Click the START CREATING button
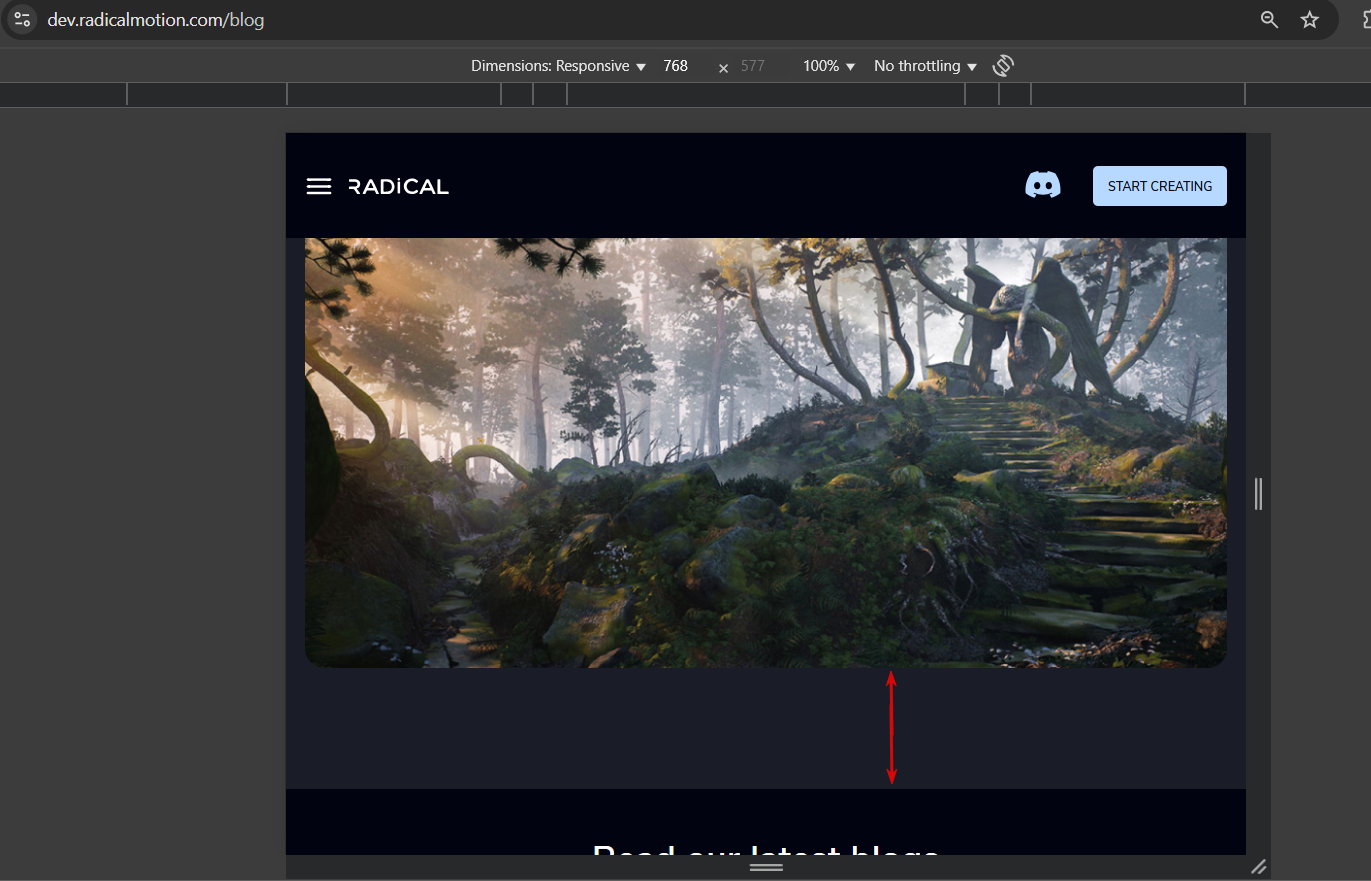Viewport: 1371px width, 881px height. click(x=1160, y=186)
